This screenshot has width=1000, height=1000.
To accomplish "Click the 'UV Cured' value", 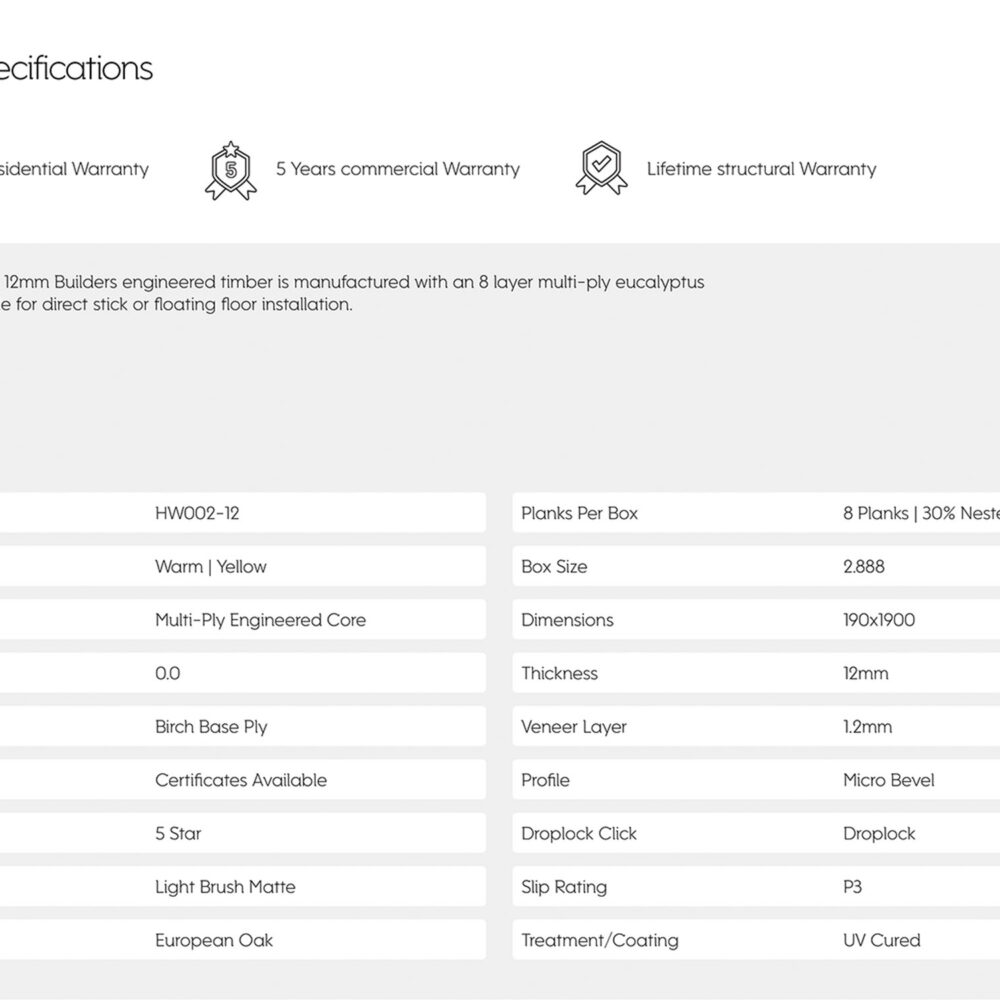I will (x=881, y=940).
